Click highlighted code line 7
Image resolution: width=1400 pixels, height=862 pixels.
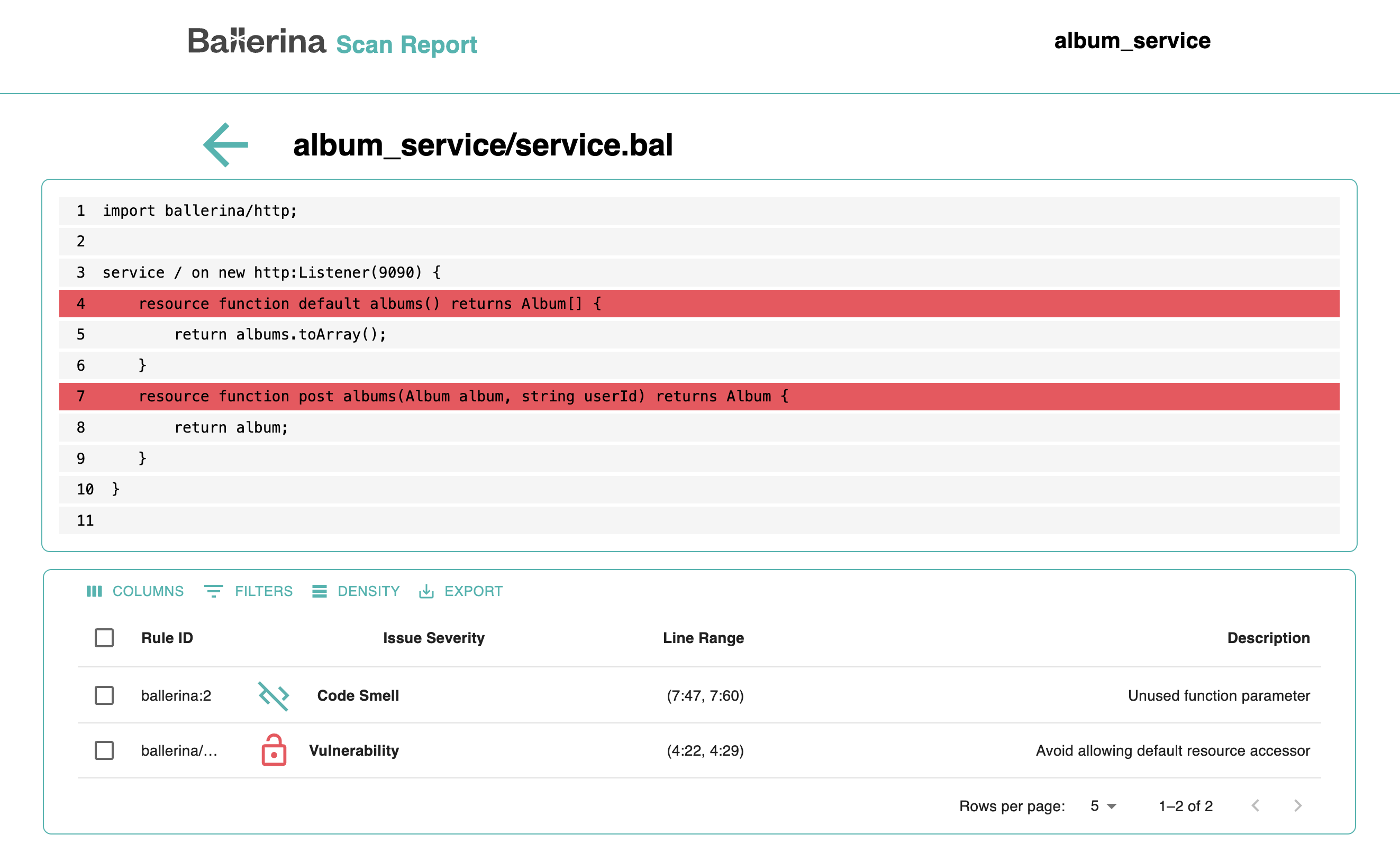tap(699, 396)
